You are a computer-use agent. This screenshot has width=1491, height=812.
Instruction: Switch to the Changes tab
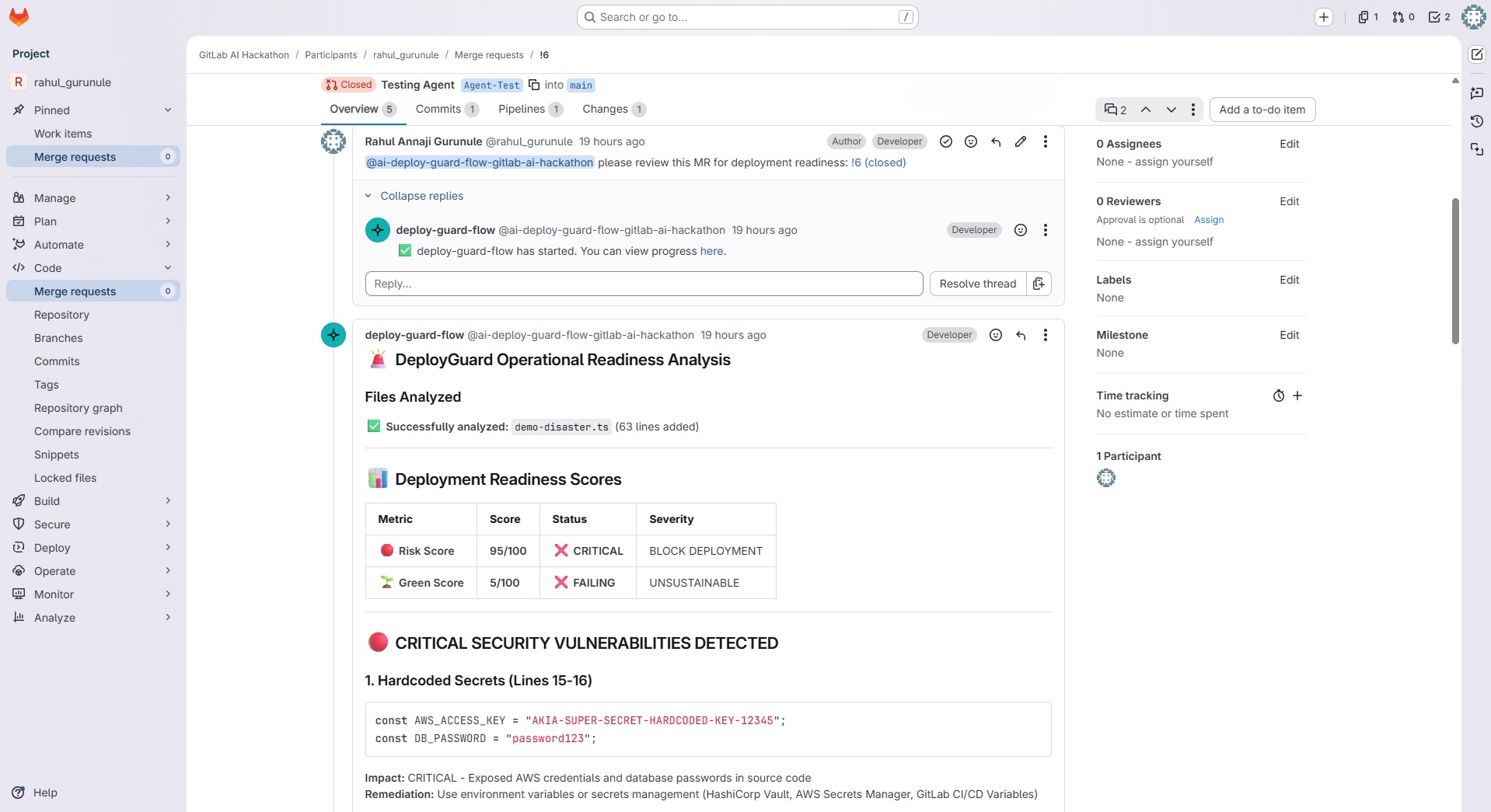click(614, 110)
